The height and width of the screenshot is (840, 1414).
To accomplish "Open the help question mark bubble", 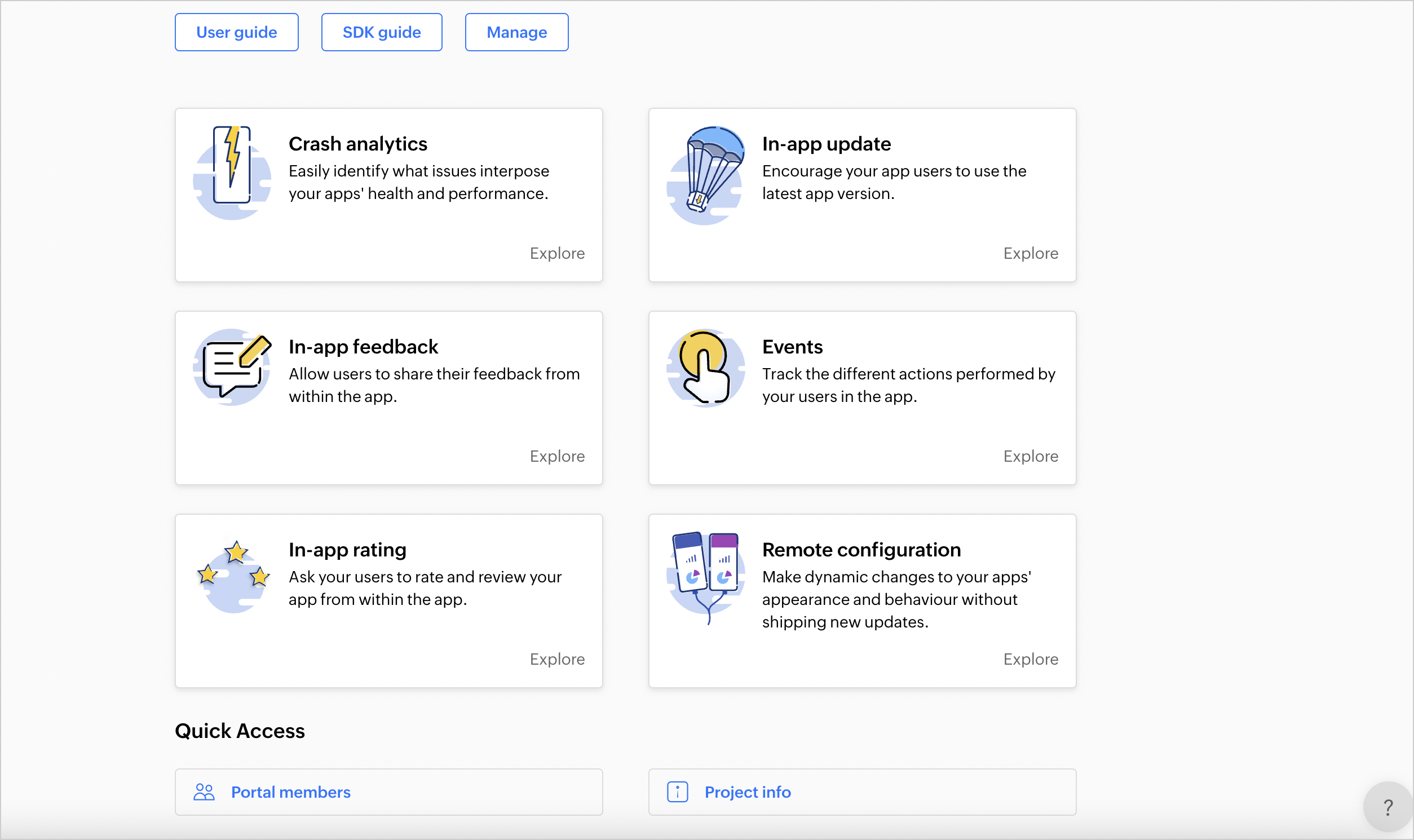I will point(1388,807).
